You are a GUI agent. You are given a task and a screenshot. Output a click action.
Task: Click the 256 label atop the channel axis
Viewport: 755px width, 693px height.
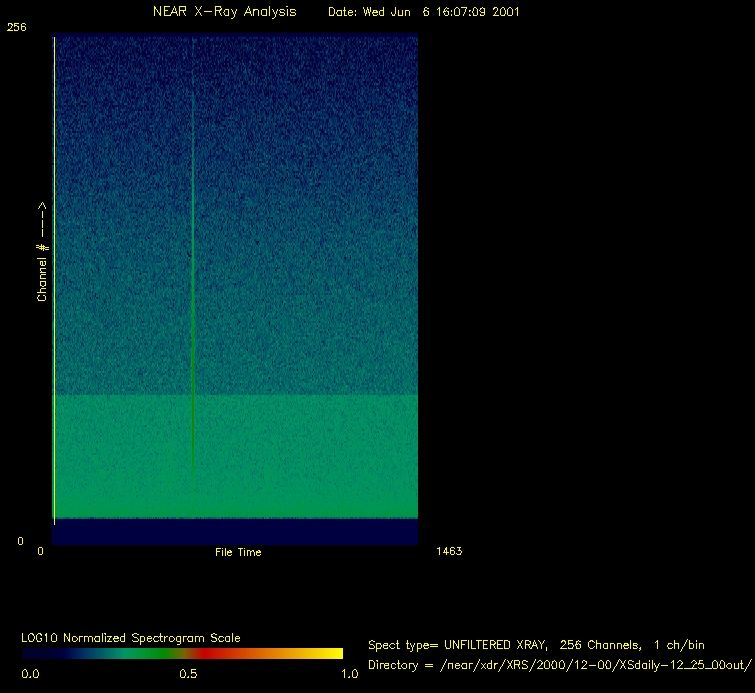click(x=16, y=28)
